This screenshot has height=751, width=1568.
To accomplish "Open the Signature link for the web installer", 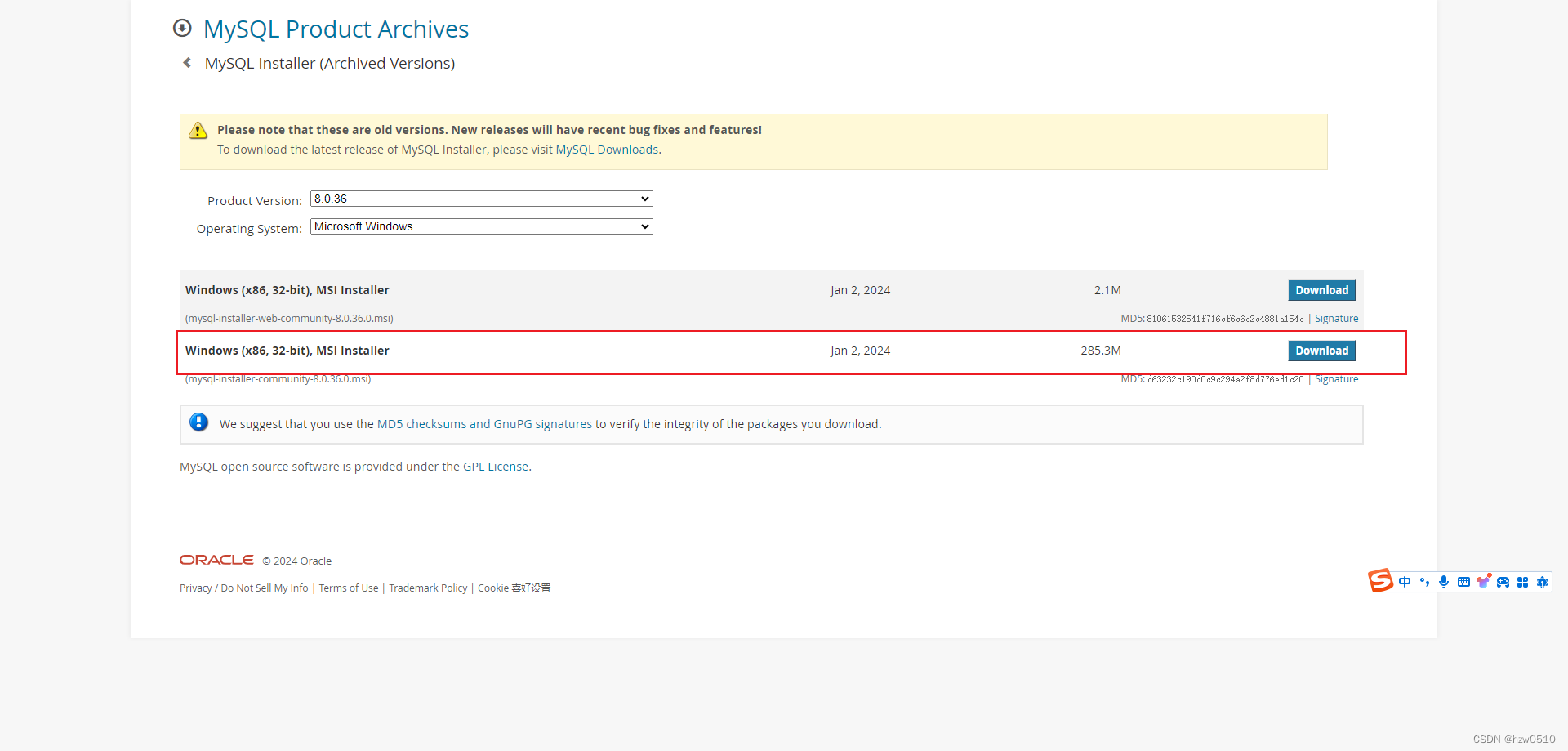I will 1336,319.
